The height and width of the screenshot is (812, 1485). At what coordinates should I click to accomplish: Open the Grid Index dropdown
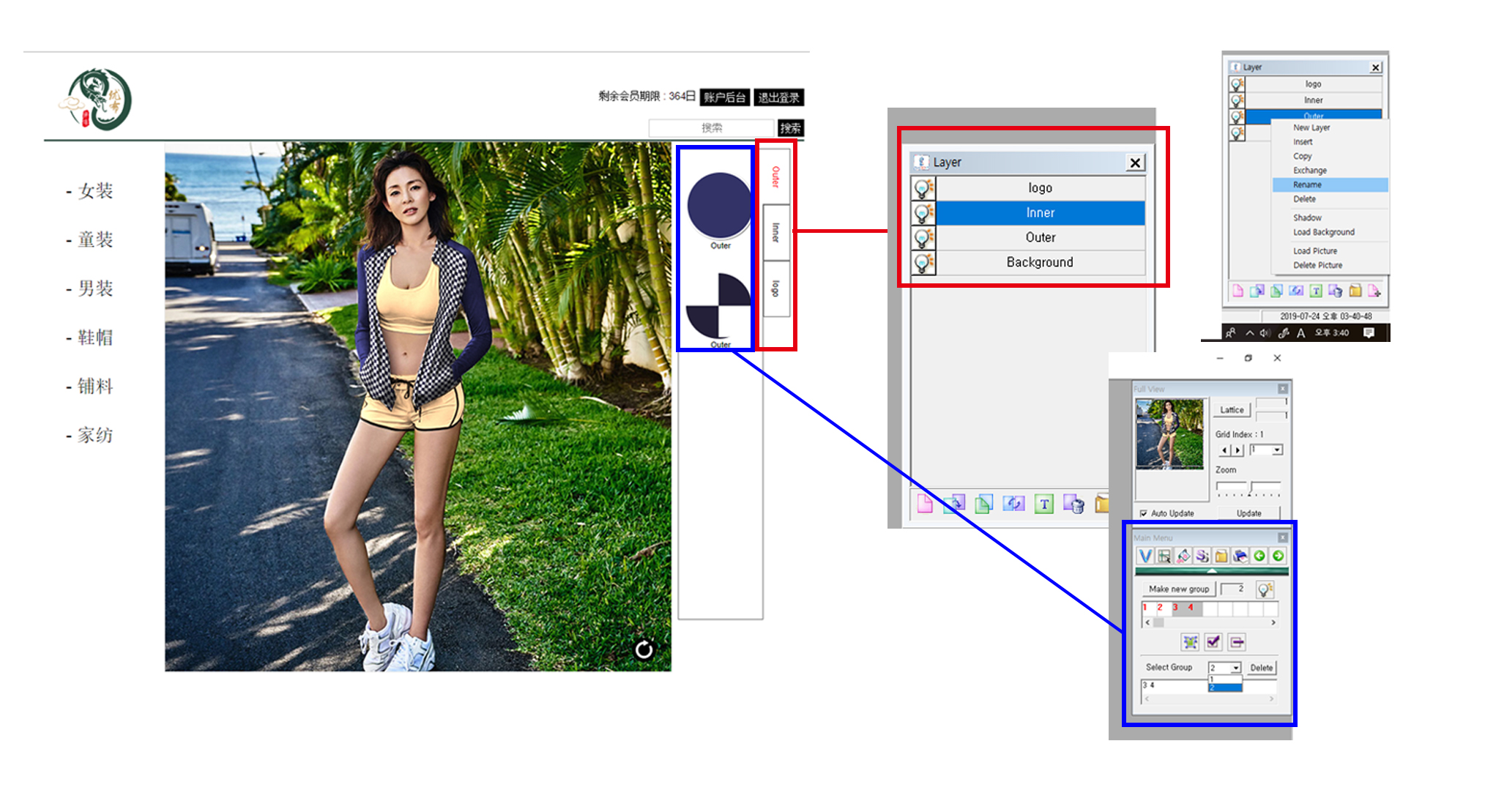pos(1277,450)
